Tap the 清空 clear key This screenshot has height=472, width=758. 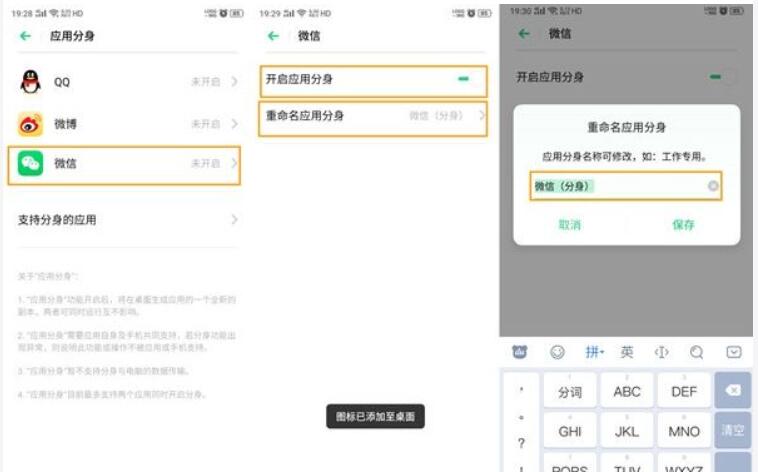coord(733,430)
